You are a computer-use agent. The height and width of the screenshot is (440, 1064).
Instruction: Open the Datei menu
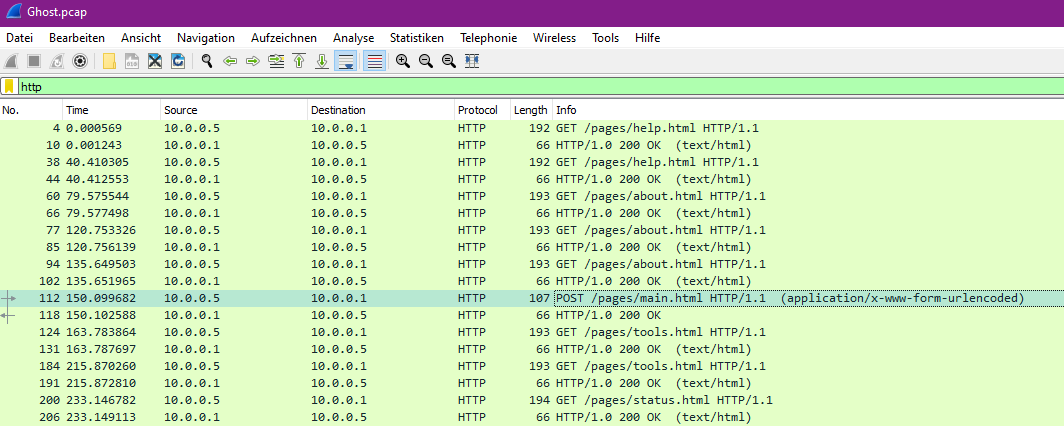click(20, 38)
